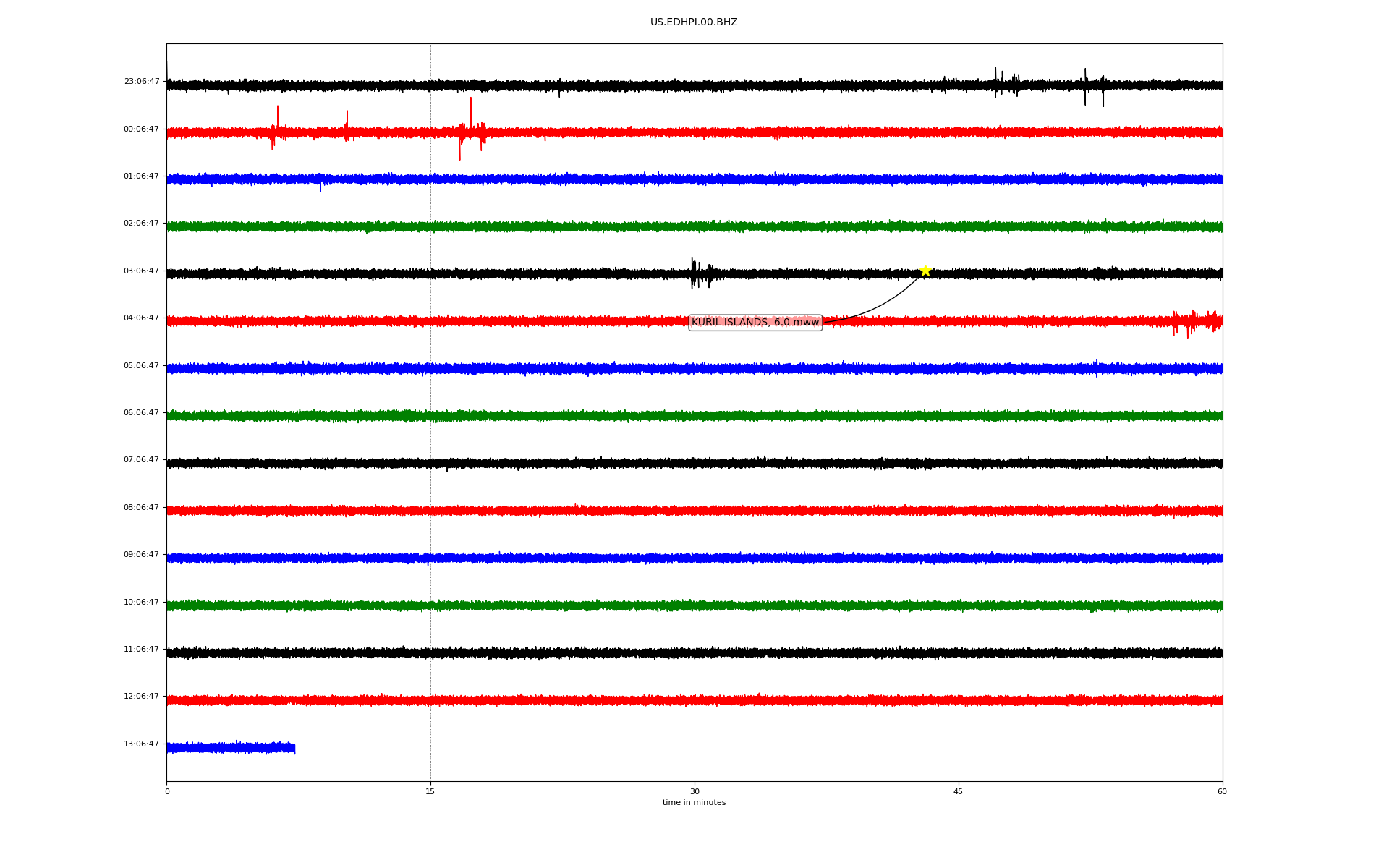
Task: Click the seismic burst on the 03:06:47 trace
Action: click(700, 273)
